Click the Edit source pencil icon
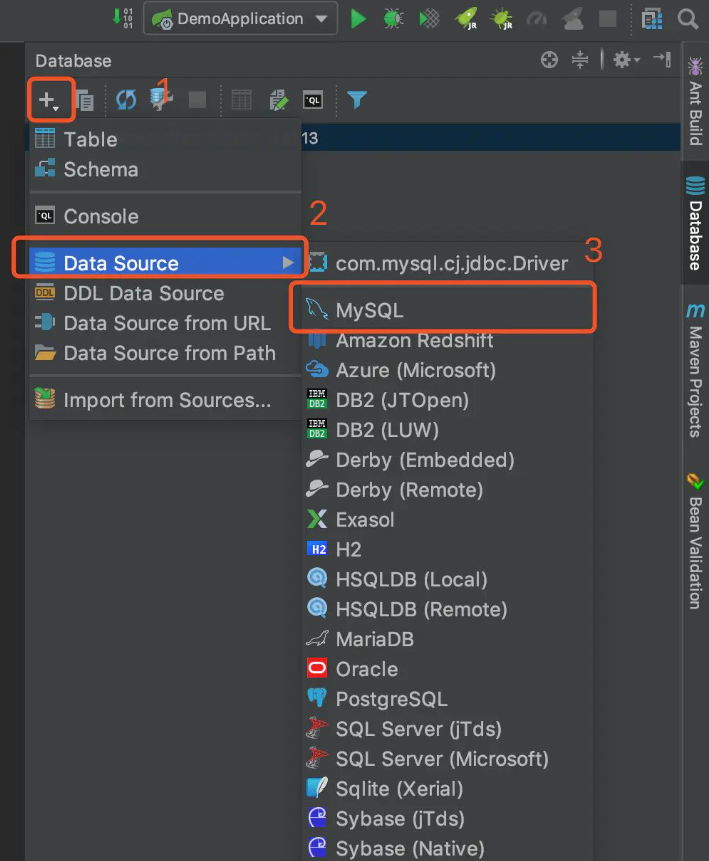 [278, 100]
